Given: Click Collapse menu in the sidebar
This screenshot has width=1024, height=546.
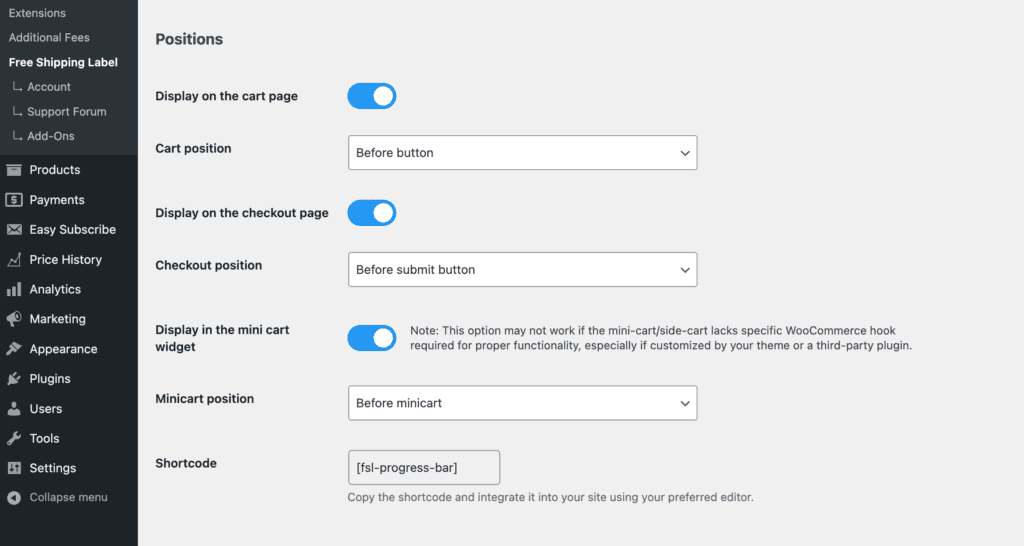Looking at the screenshot, I should (x=68, y=498).
